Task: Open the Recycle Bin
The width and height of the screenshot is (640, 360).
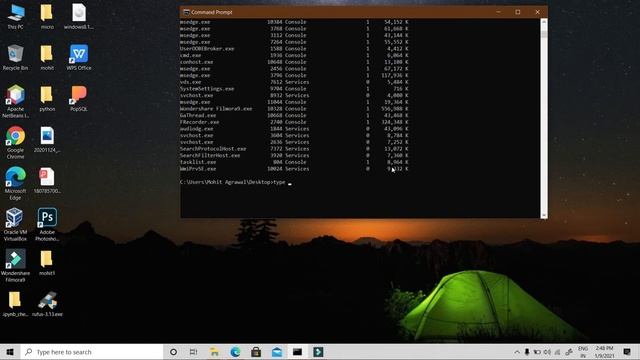Action: (x=15, y=58)
